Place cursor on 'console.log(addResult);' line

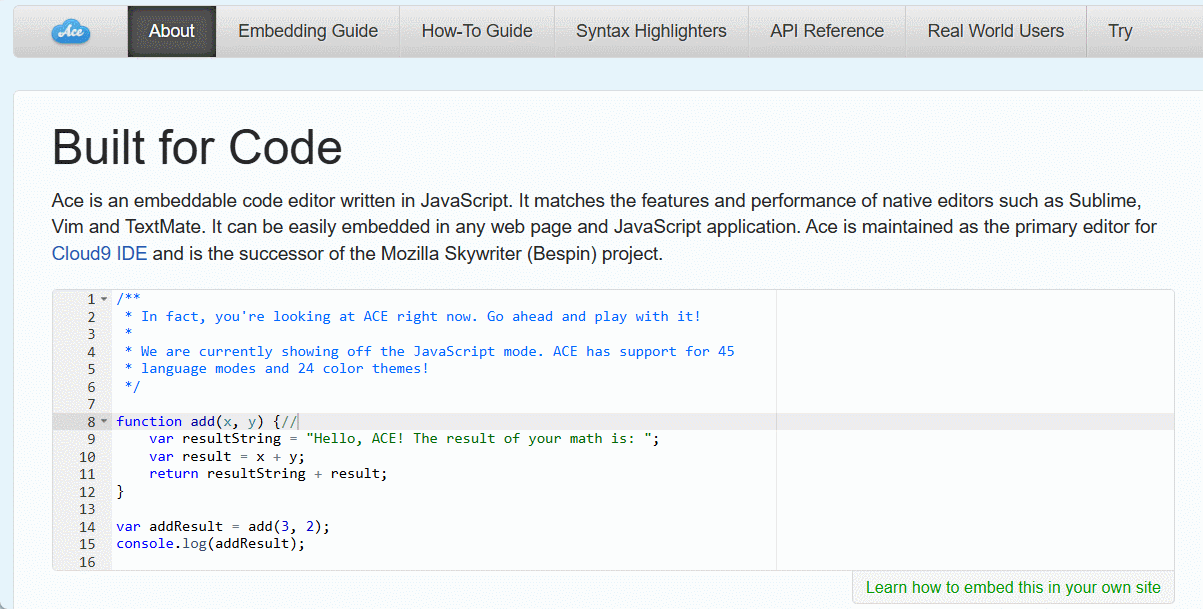tap(210, 544)
